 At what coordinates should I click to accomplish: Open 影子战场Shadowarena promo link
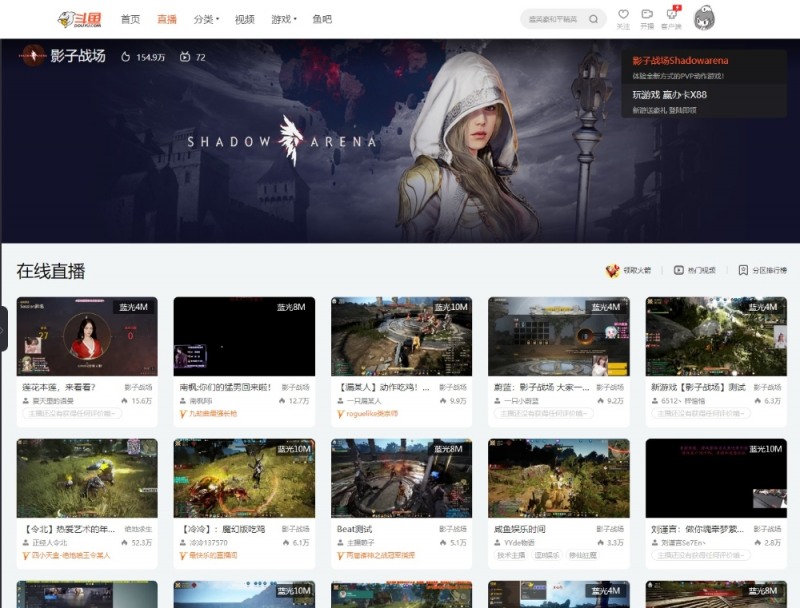680,61
